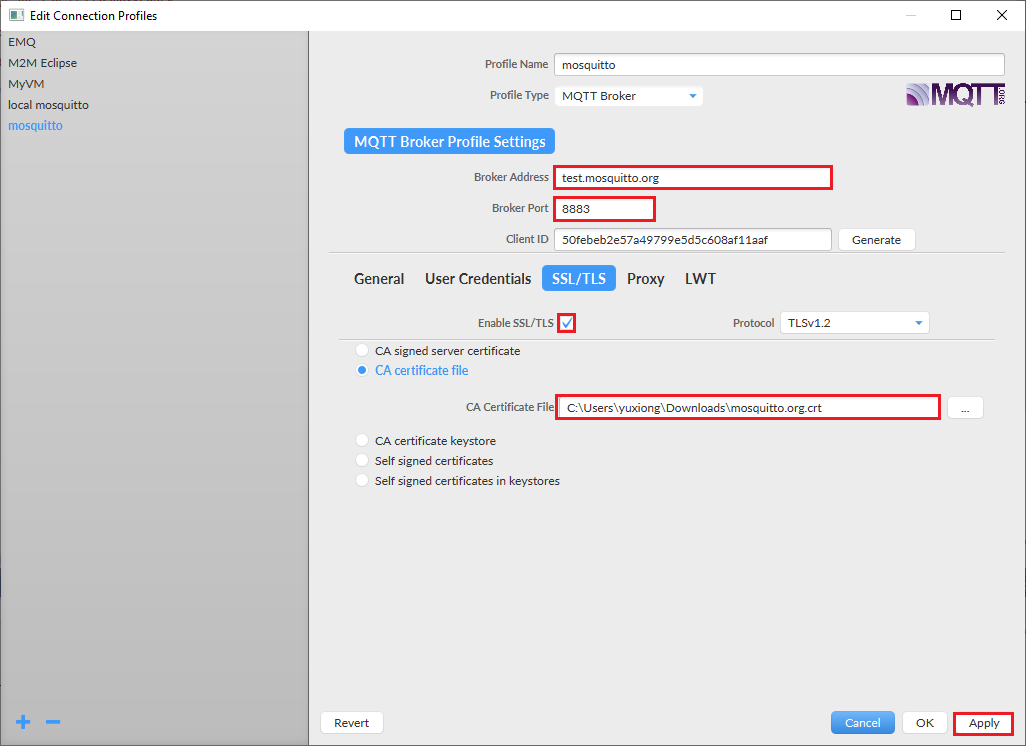Viewport: 1026px width, 746px height.
Task: Maximize the Edit Connection Profiles window
Action: pos(956,15)
